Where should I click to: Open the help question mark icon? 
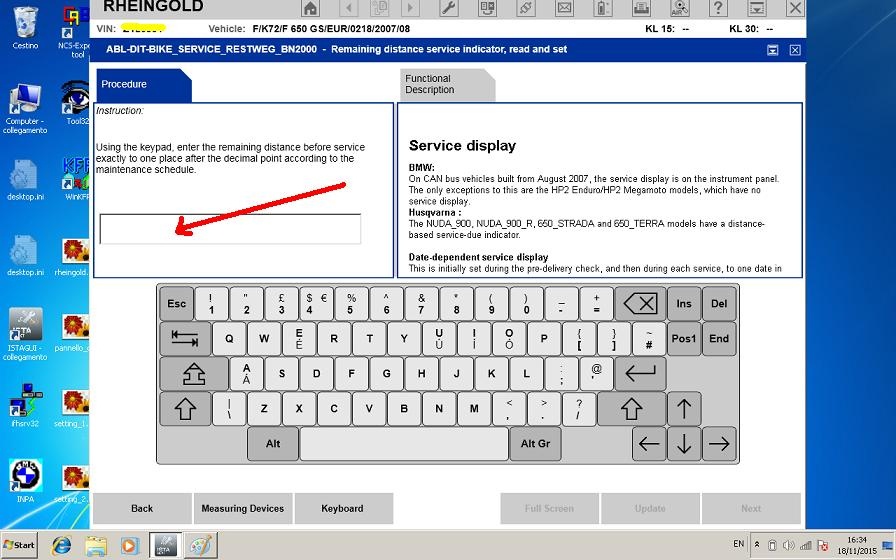coord(718,8)
